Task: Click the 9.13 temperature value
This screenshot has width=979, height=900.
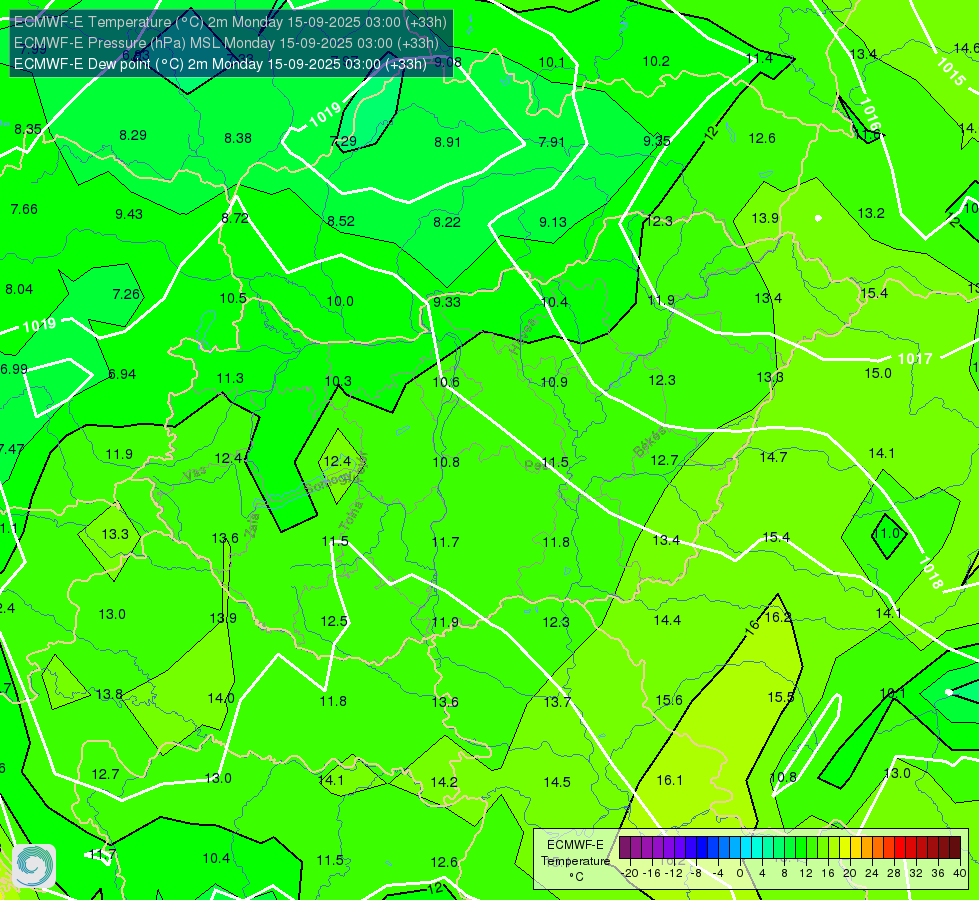Action: coord(553,222)
